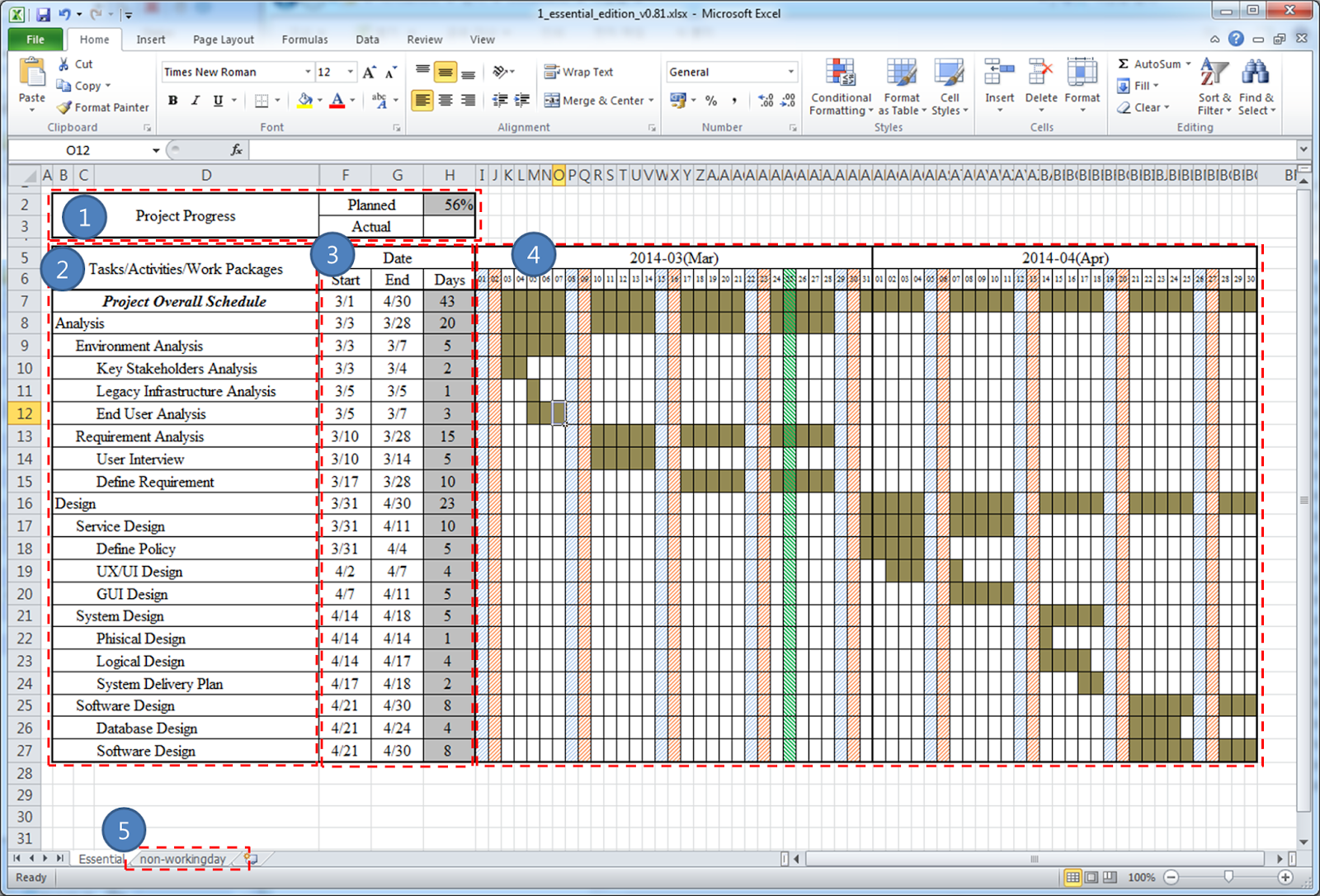Apply Percent Style number formatting
Screen dimensions: 1320x896
tap(710, 100)
